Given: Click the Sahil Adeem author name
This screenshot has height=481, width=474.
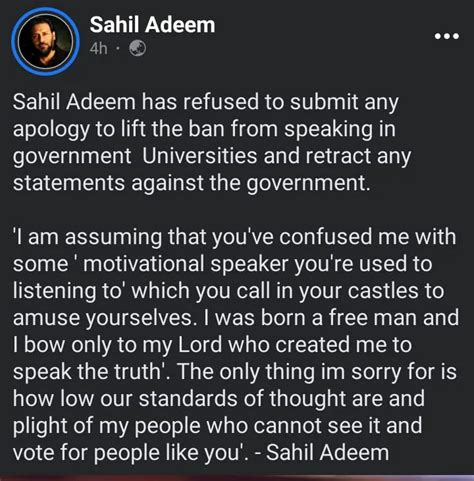Looking at the screenshot, I should 152,25.
